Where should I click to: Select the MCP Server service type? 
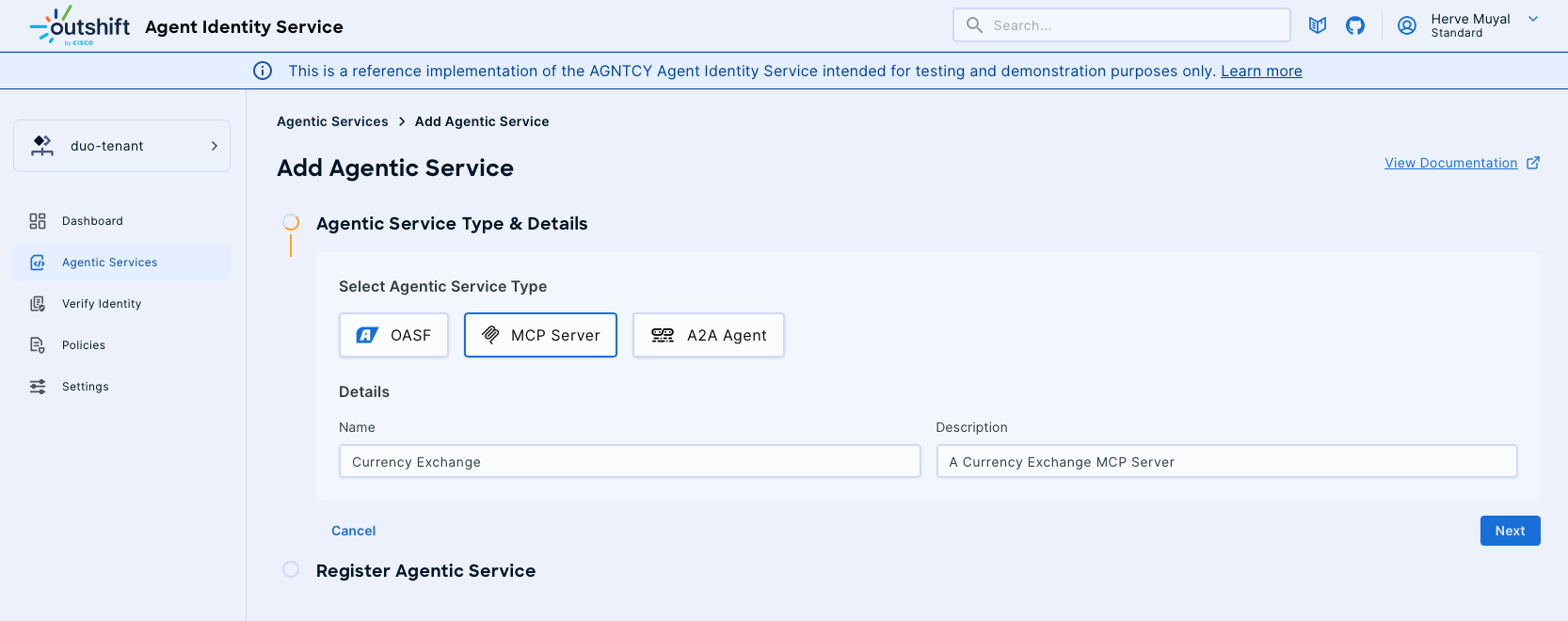[540, 335]
